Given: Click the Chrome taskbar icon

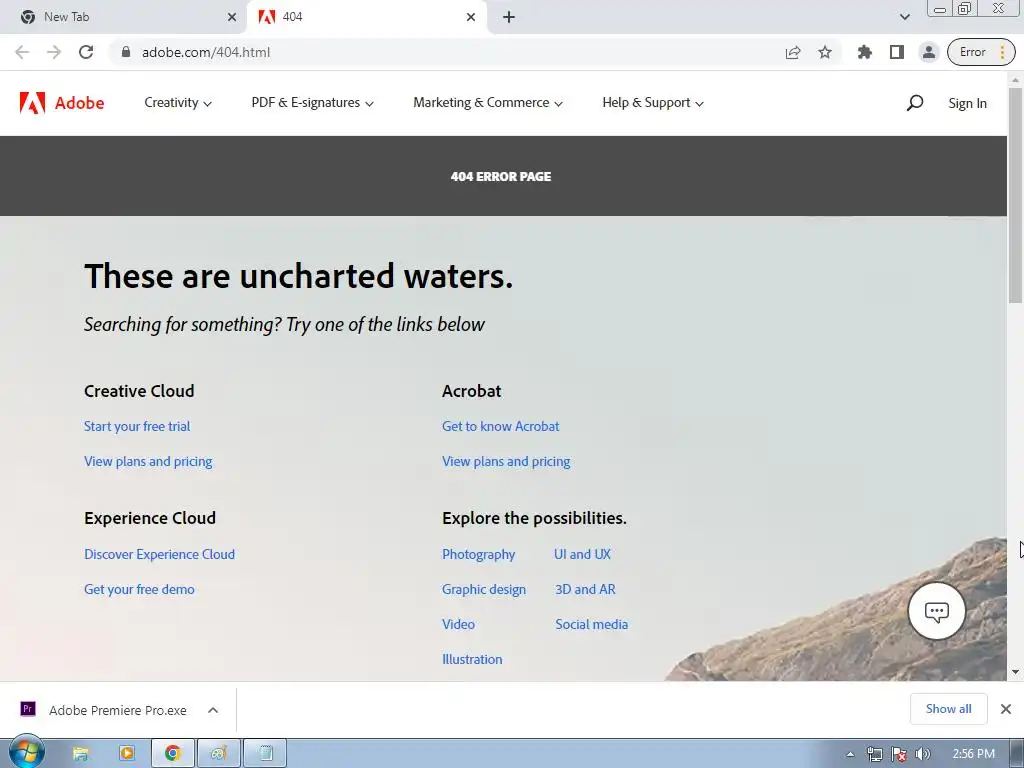Looking at the screenshot, I should coord(172,754).
